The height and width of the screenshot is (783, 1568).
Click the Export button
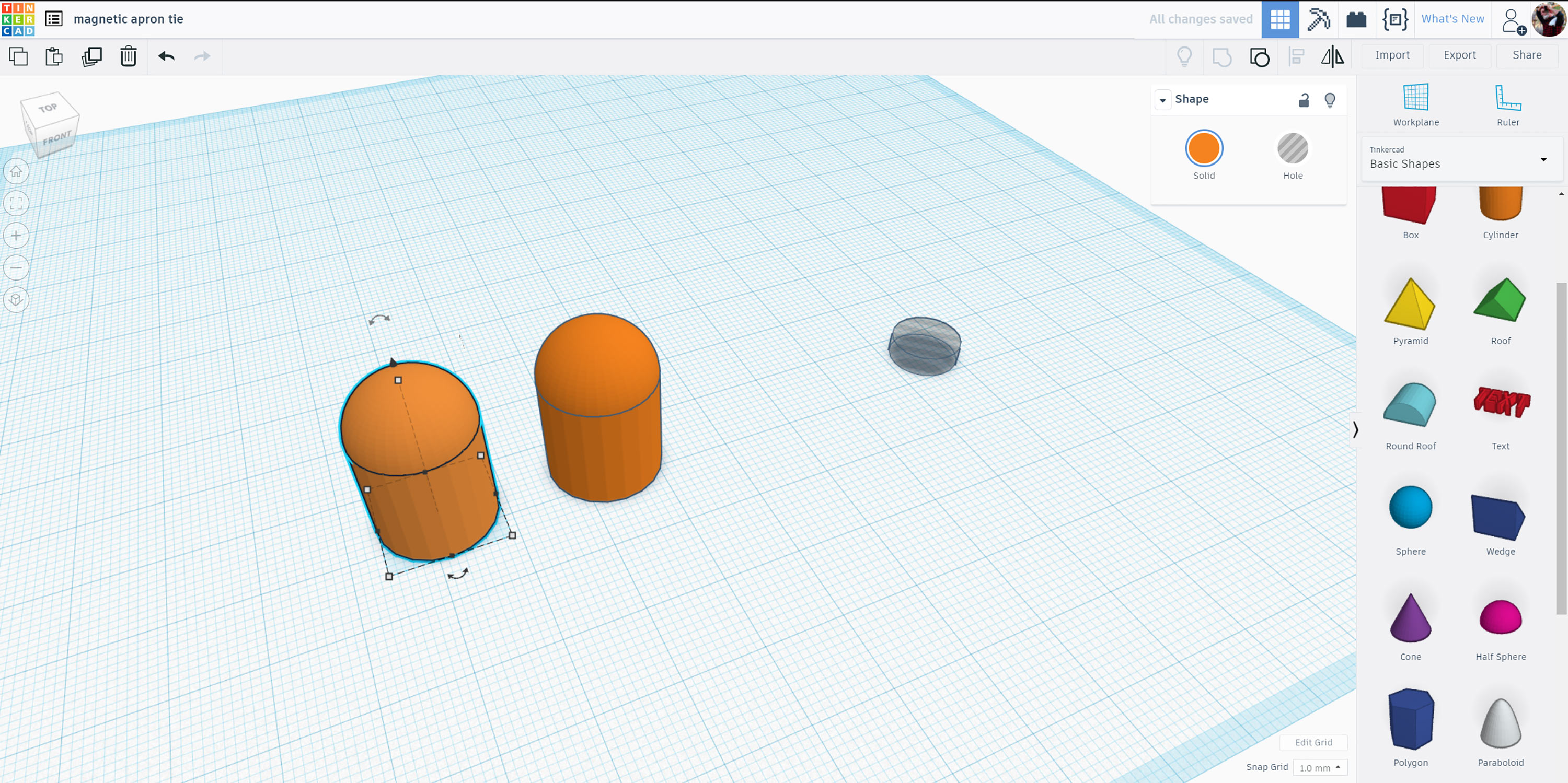(1460, 55)
